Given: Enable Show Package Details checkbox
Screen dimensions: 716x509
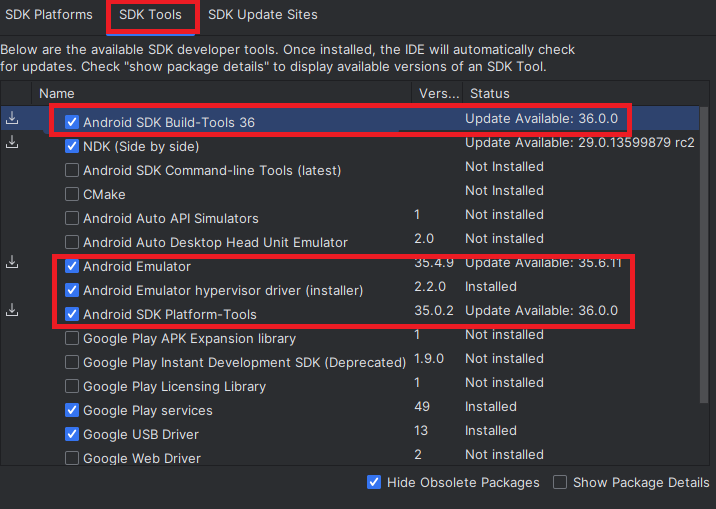Looking at the screenshot, I should point(560,482).
